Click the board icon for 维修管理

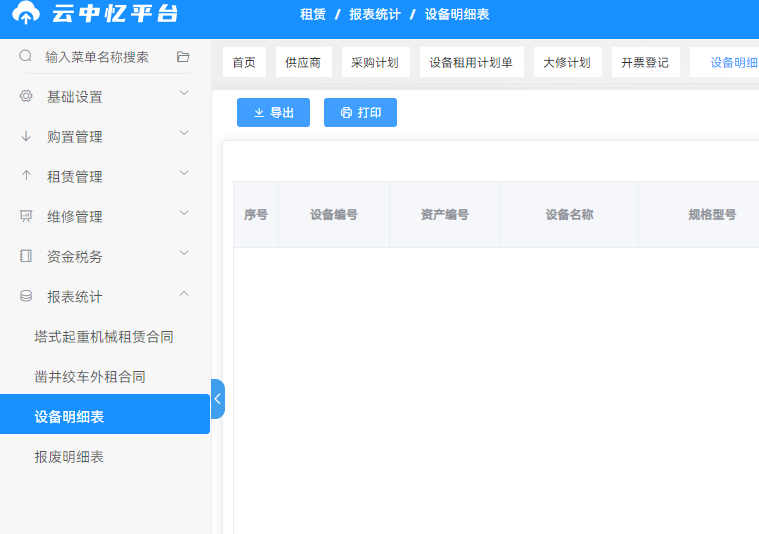(x=26, y=215)
